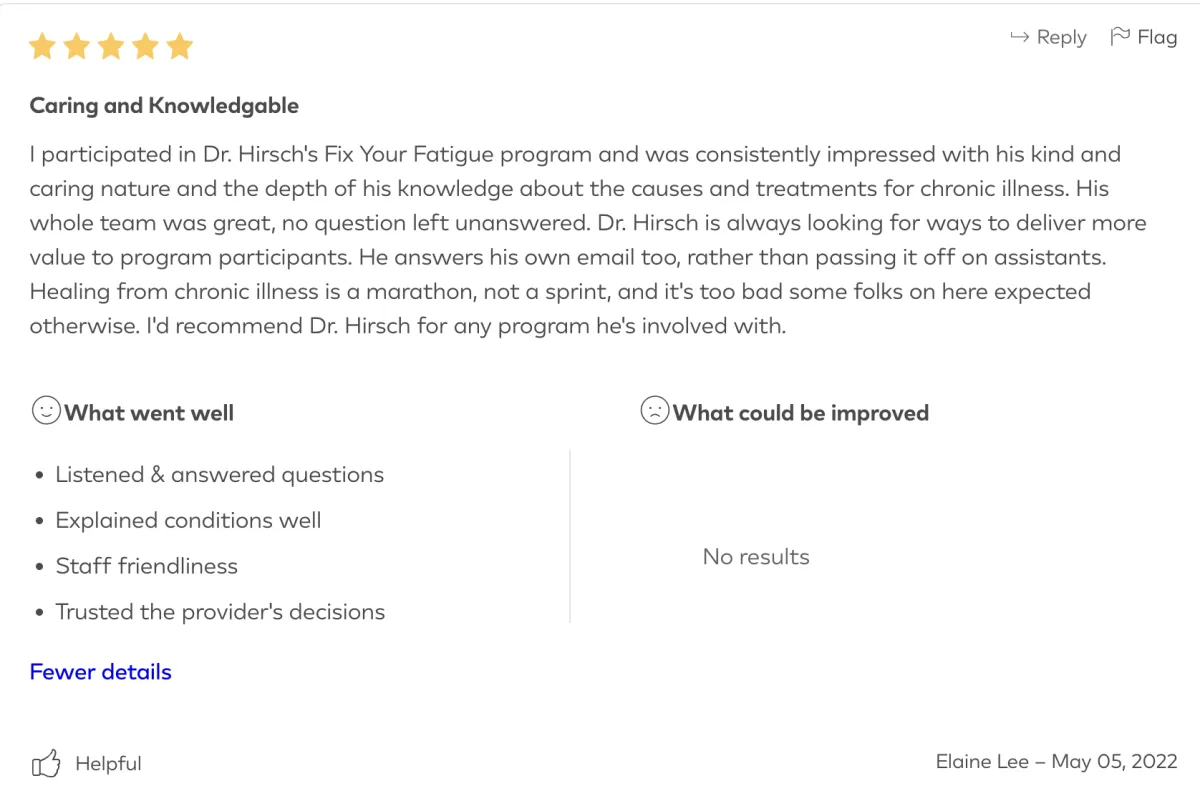
Task: Click the What went well heading
Action: tap(149, 413)
